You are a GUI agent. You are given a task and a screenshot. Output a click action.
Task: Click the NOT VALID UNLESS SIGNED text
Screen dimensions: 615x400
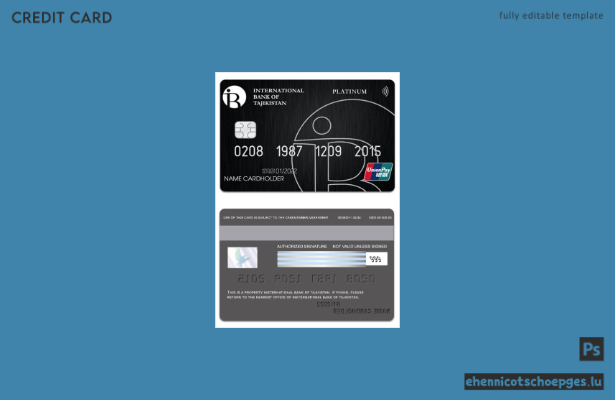(360, 246)
